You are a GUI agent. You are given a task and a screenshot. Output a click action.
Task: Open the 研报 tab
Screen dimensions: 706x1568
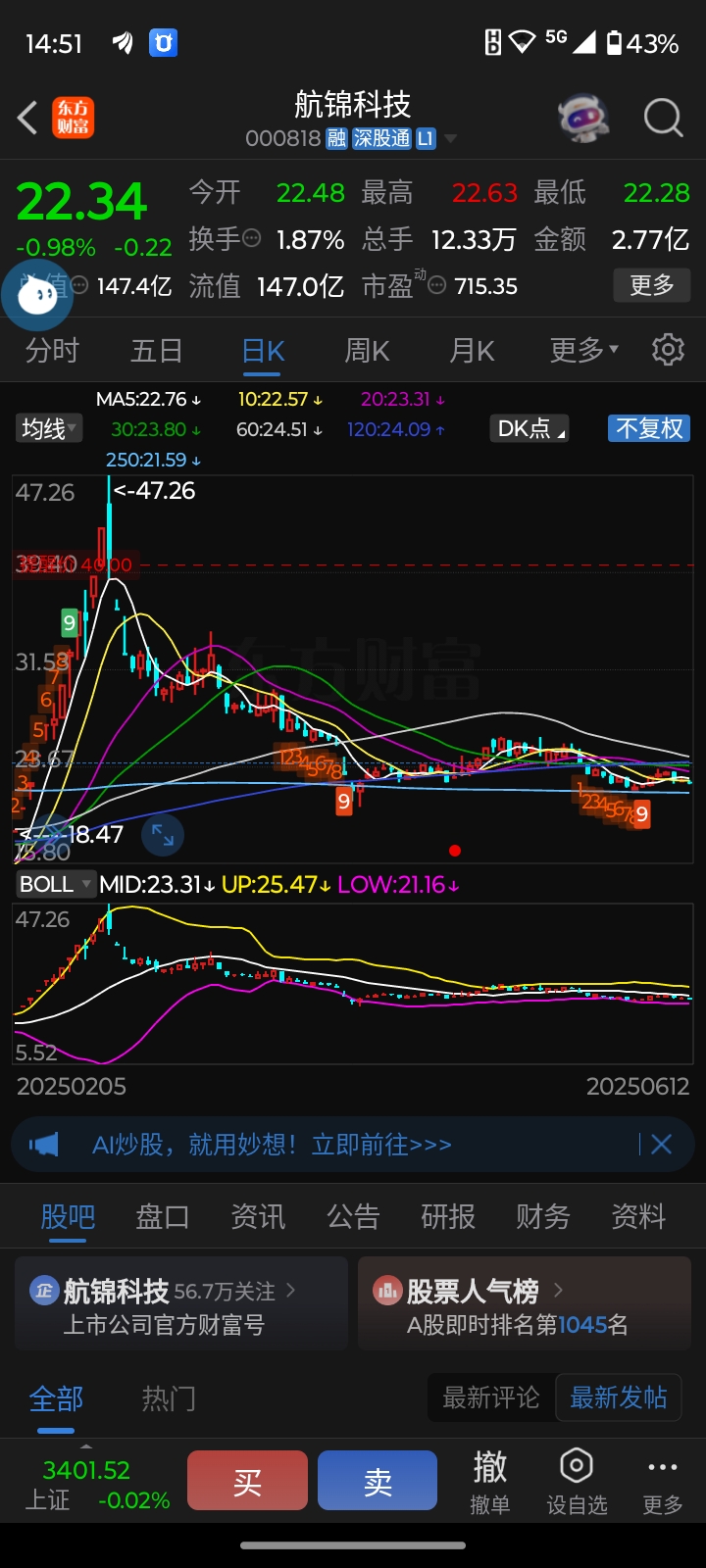(x=448, y=1216)
